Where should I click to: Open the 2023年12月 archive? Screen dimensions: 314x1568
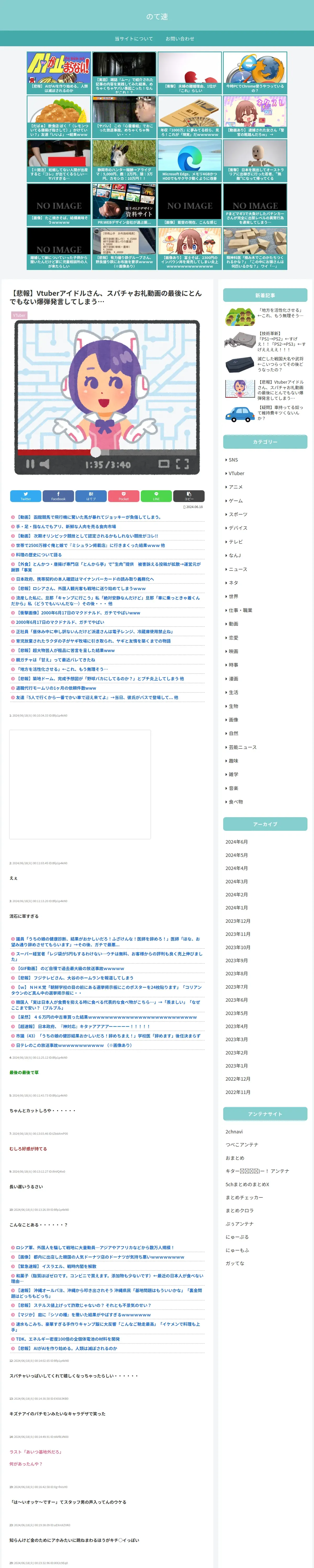(x=238, y=921)
